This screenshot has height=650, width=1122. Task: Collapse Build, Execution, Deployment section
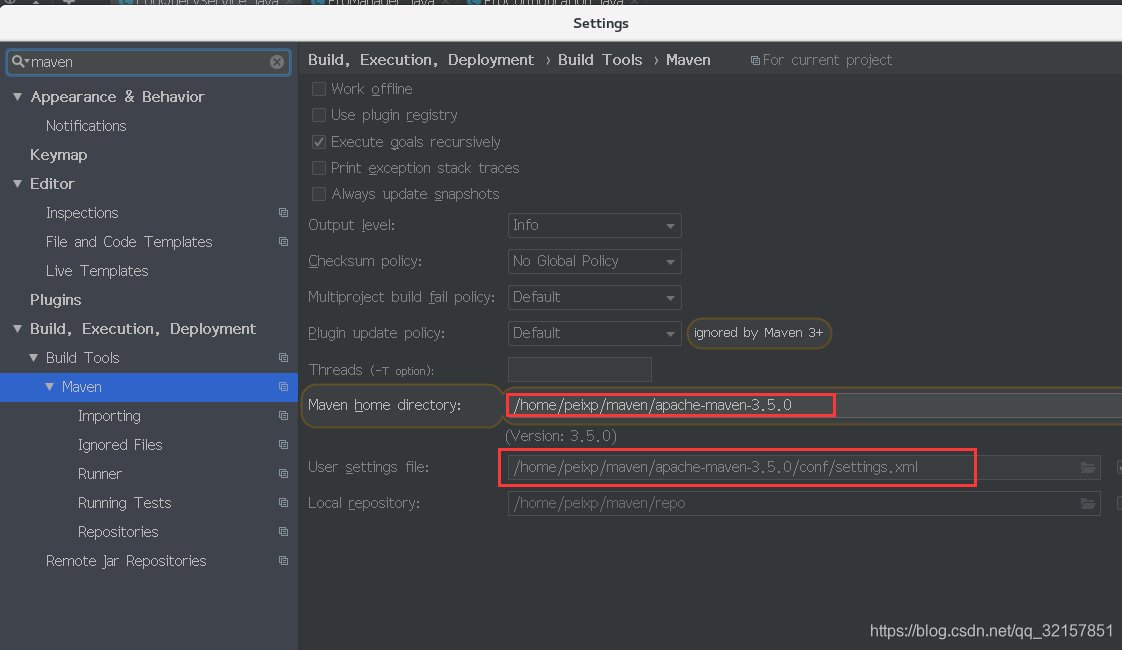pos(18,329)
